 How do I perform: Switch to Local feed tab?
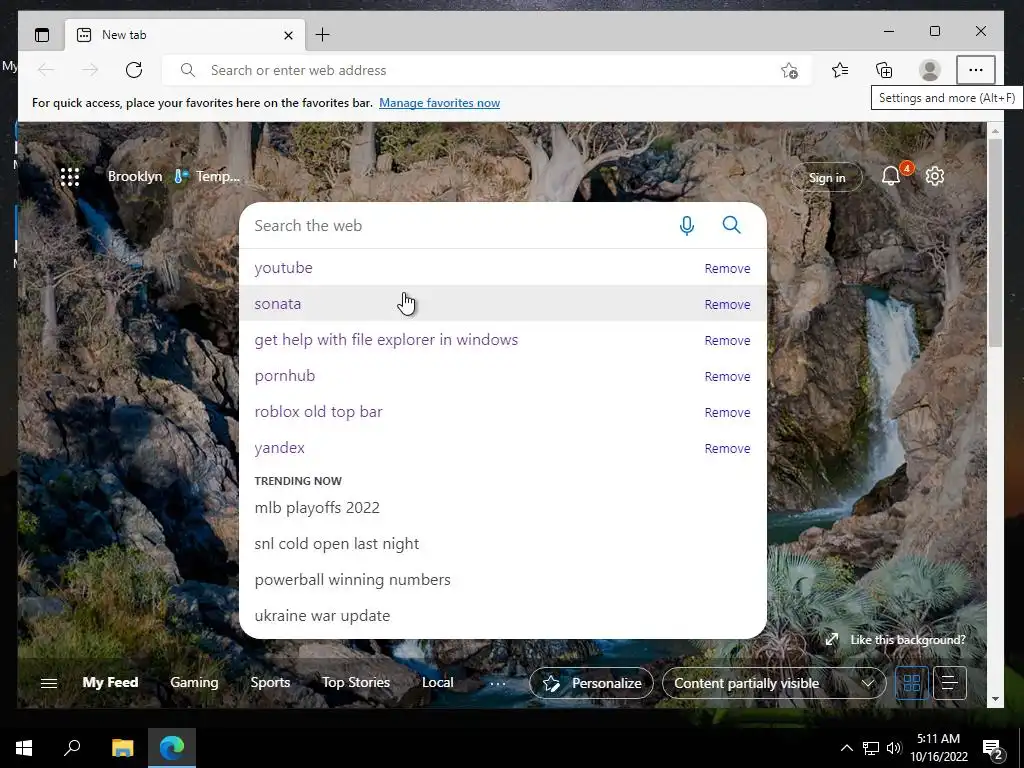click(x=437, y=682)
